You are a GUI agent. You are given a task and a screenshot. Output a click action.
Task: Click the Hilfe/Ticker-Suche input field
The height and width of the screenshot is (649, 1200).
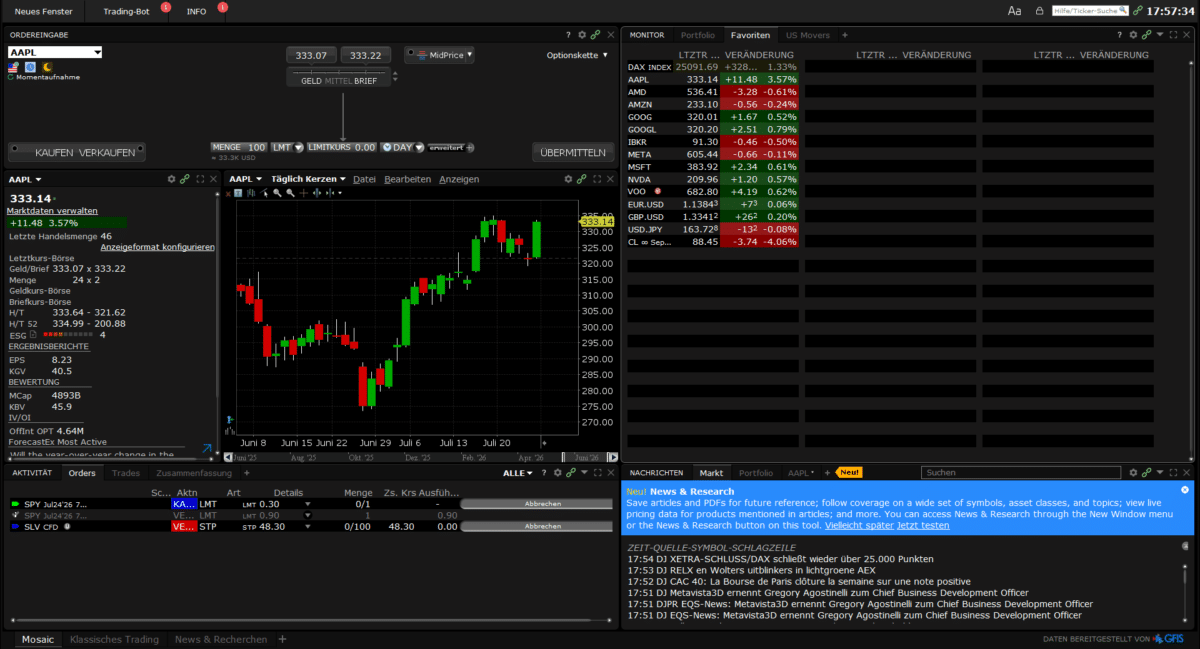click(x=1090, y=11)
